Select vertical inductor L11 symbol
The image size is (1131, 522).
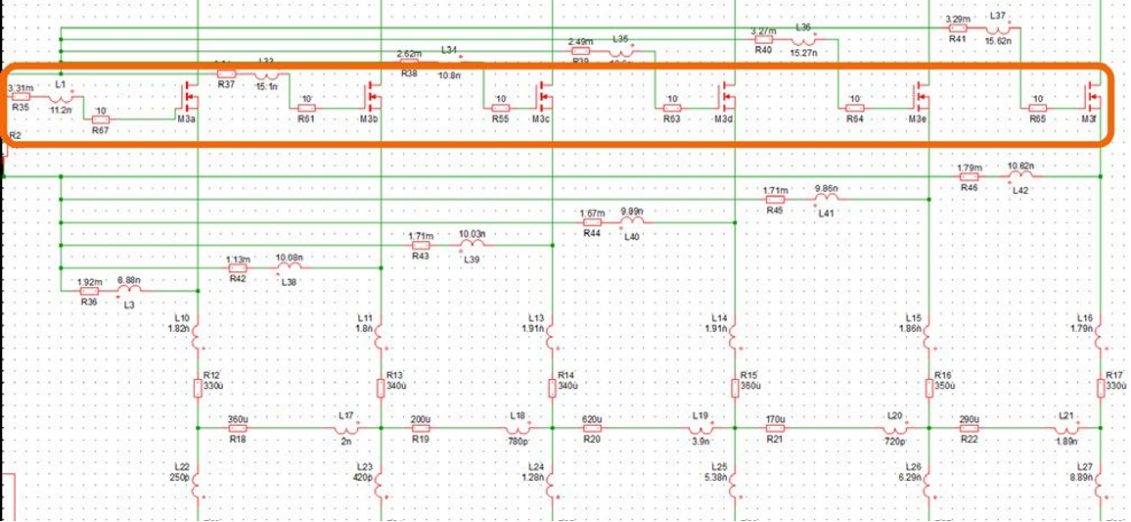(380, 335)
